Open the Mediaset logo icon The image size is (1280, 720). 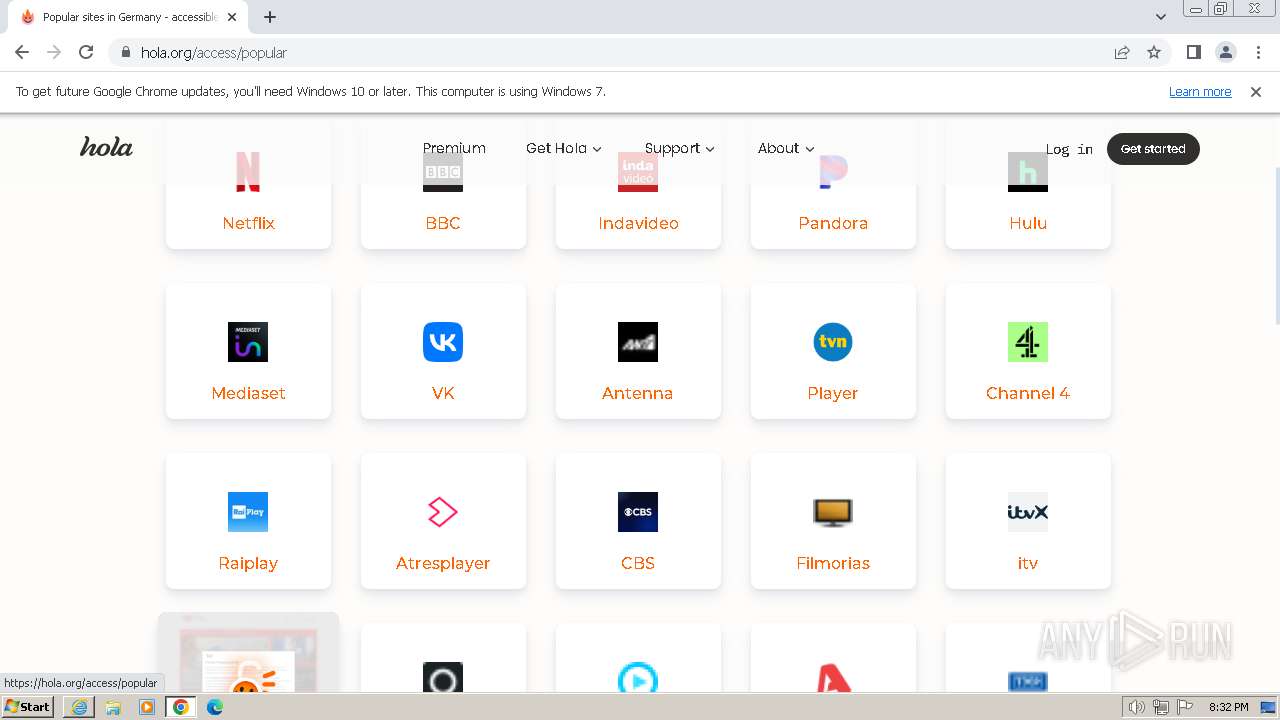click(248, 342)
